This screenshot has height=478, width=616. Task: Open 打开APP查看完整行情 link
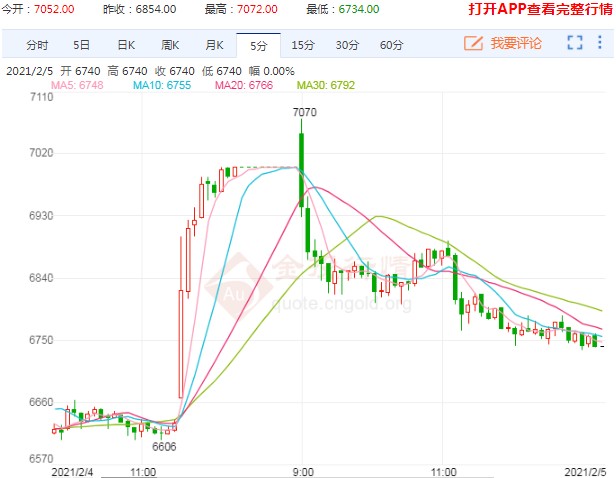(x=541, y=9)
